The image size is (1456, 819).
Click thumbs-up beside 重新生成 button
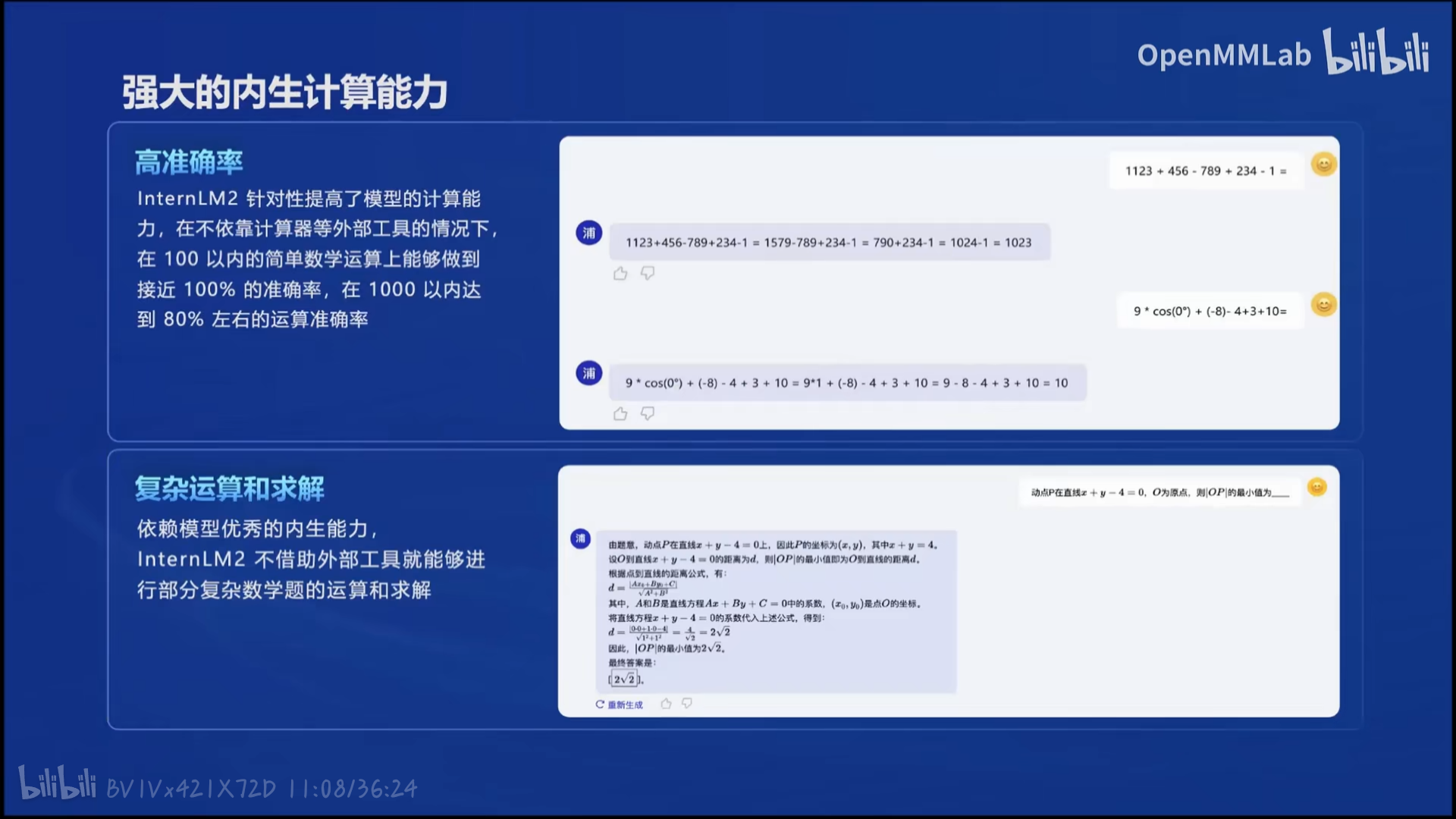(x=666, y=704)
